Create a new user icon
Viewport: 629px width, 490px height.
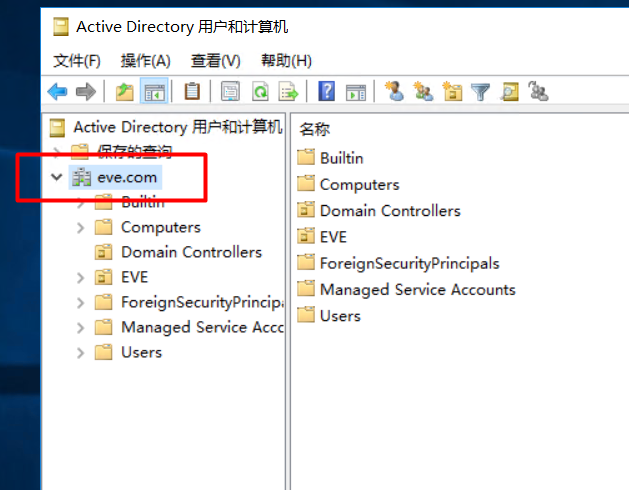[x=394, y=91]
